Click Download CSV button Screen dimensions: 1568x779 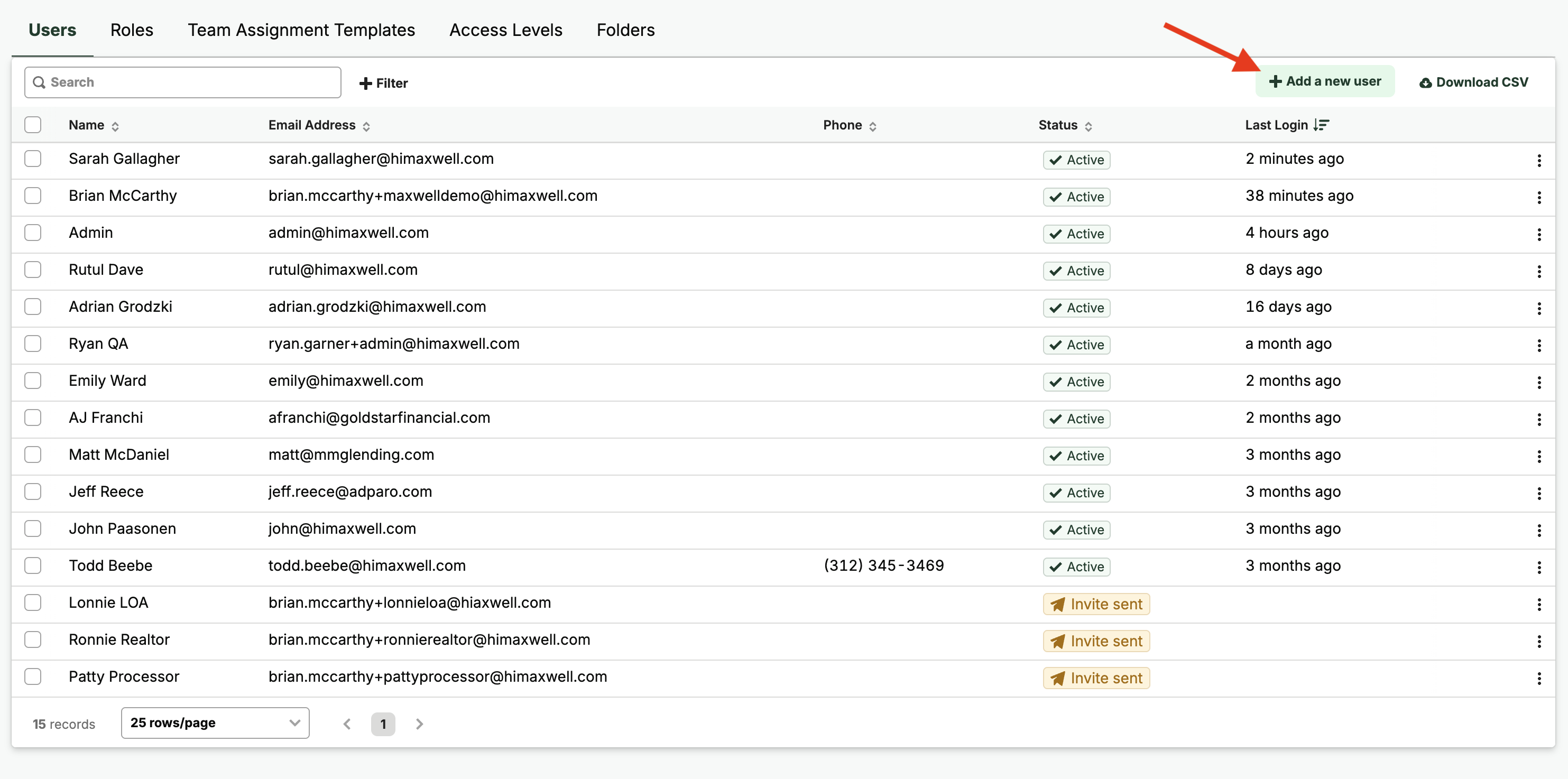(x=1474, y=82)
